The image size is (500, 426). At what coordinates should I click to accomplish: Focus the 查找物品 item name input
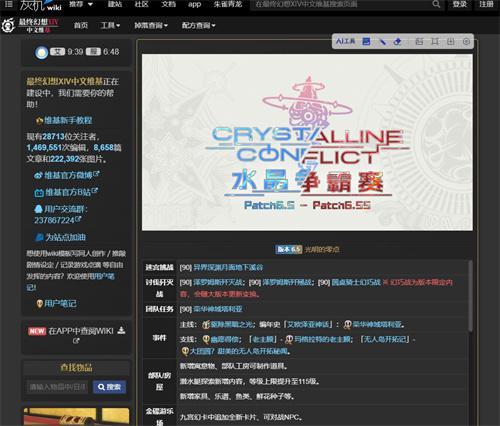point(57,387)
